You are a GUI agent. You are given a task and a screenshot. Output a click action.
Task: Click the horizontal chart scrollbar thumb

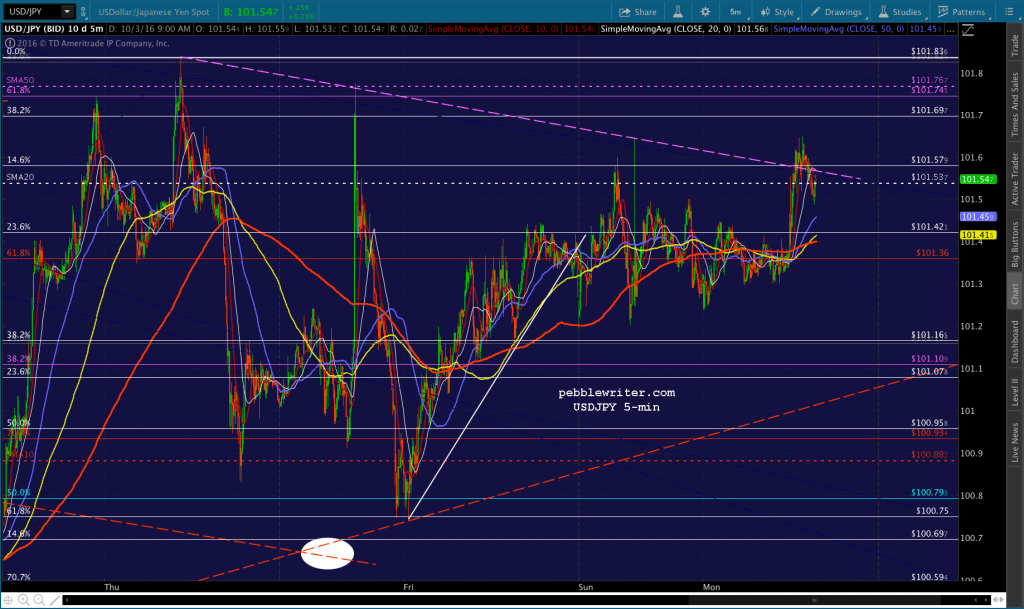pyautogui.click(x=813, y=599)
